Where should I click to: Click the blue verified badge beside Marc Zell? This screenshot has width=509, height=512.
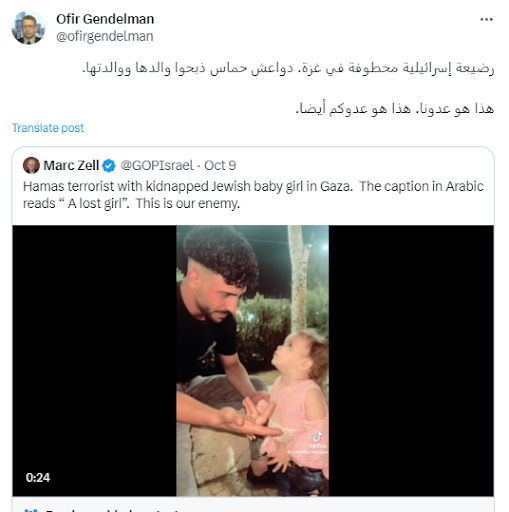109,166
